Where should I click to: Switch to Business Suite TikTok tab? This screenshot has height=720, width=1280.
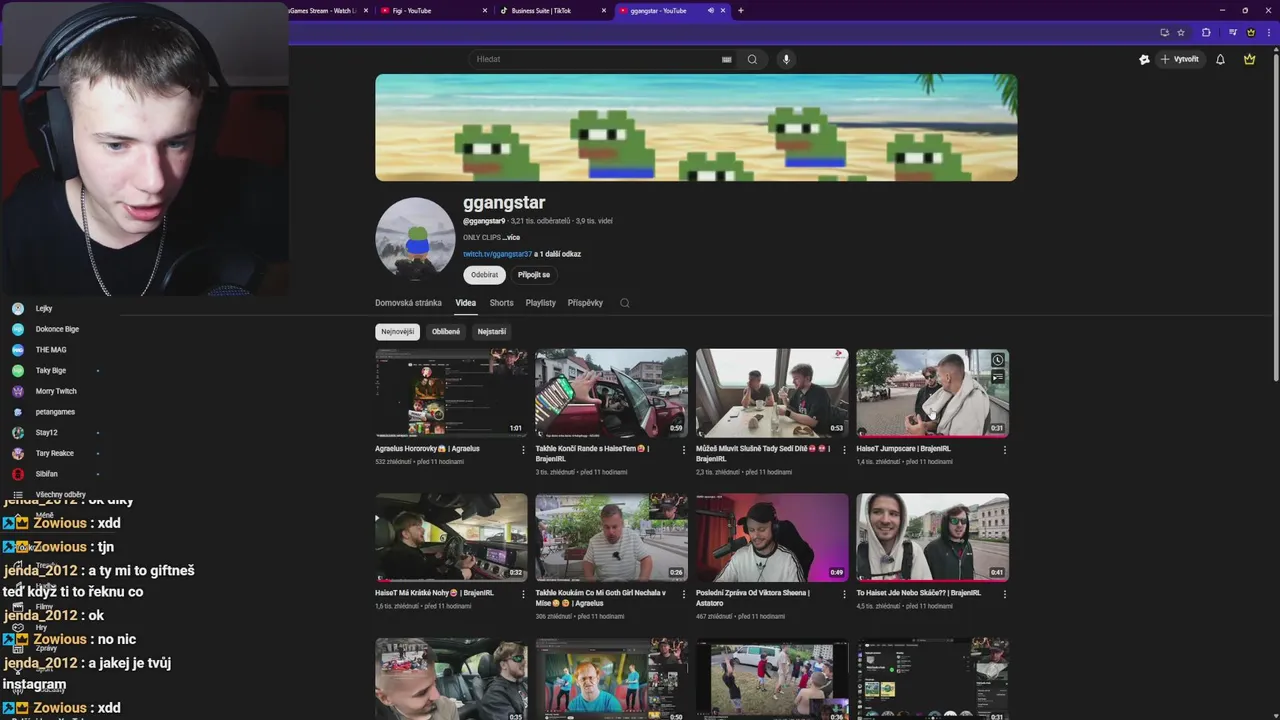click(553, 10)
